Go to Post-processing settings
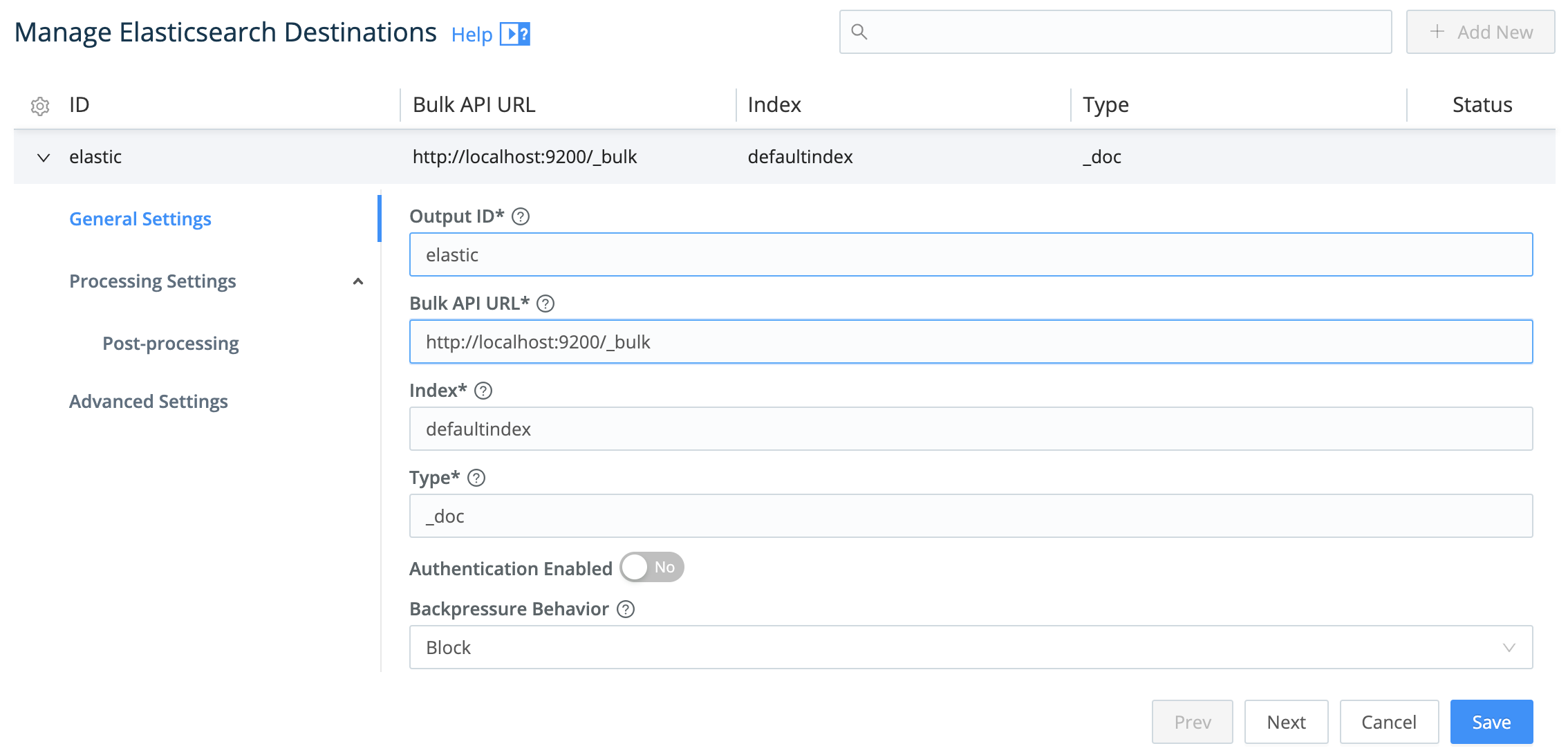1568x755 pixels. [171, 343]
